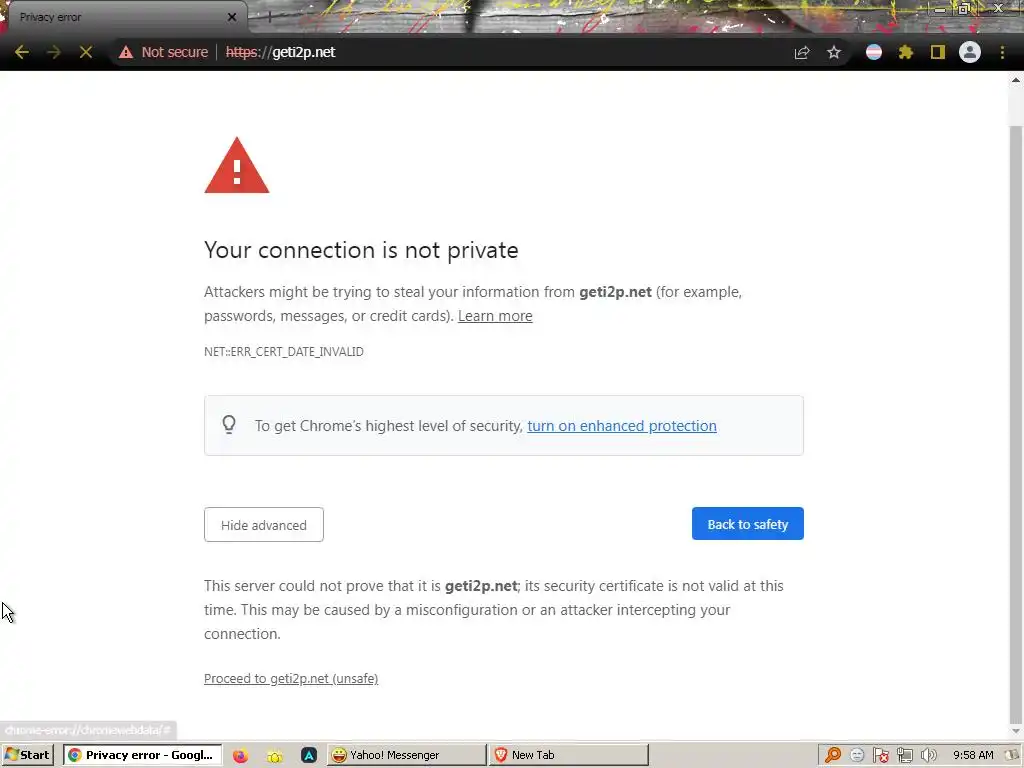Image resolution: width=1024 pixels, height=768 pixels.
Task: Share this page via share icon
Action: pos(802,52)
